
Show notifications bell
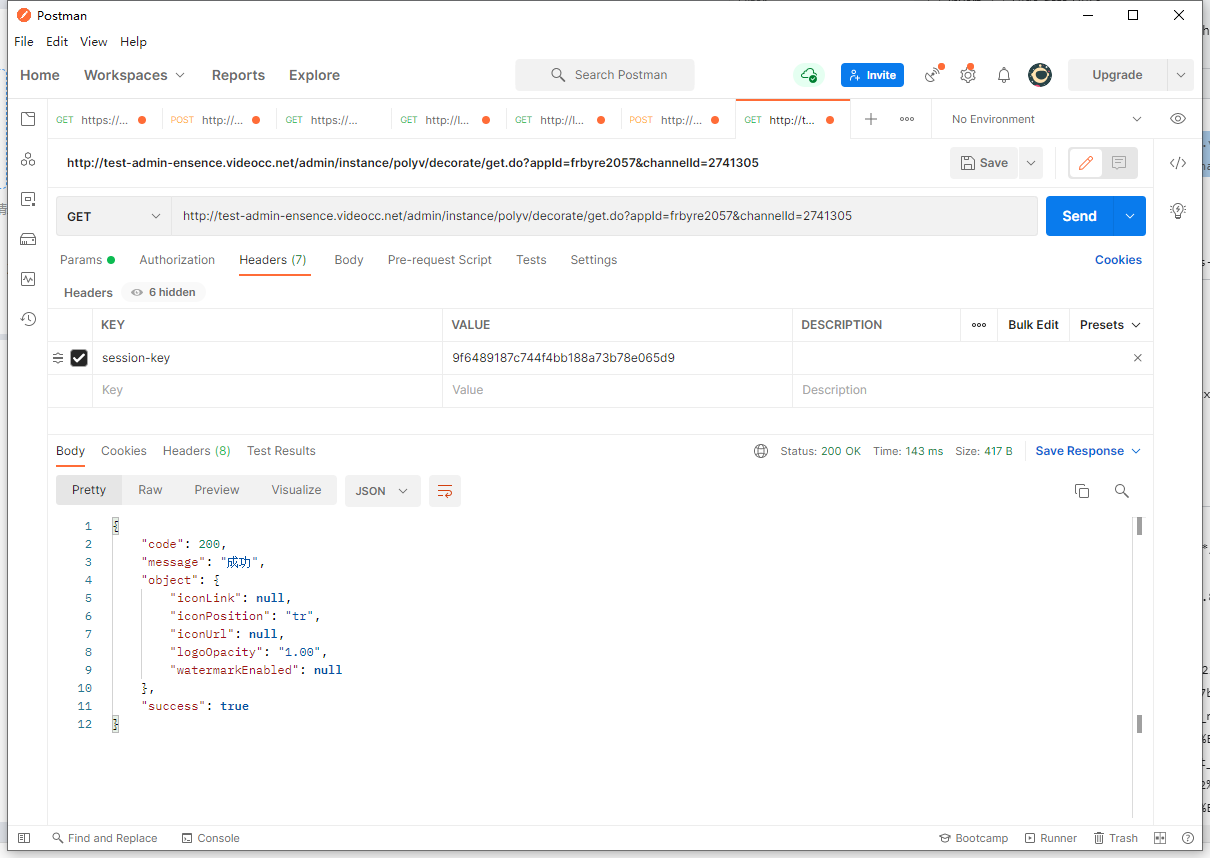point(1004,75)
